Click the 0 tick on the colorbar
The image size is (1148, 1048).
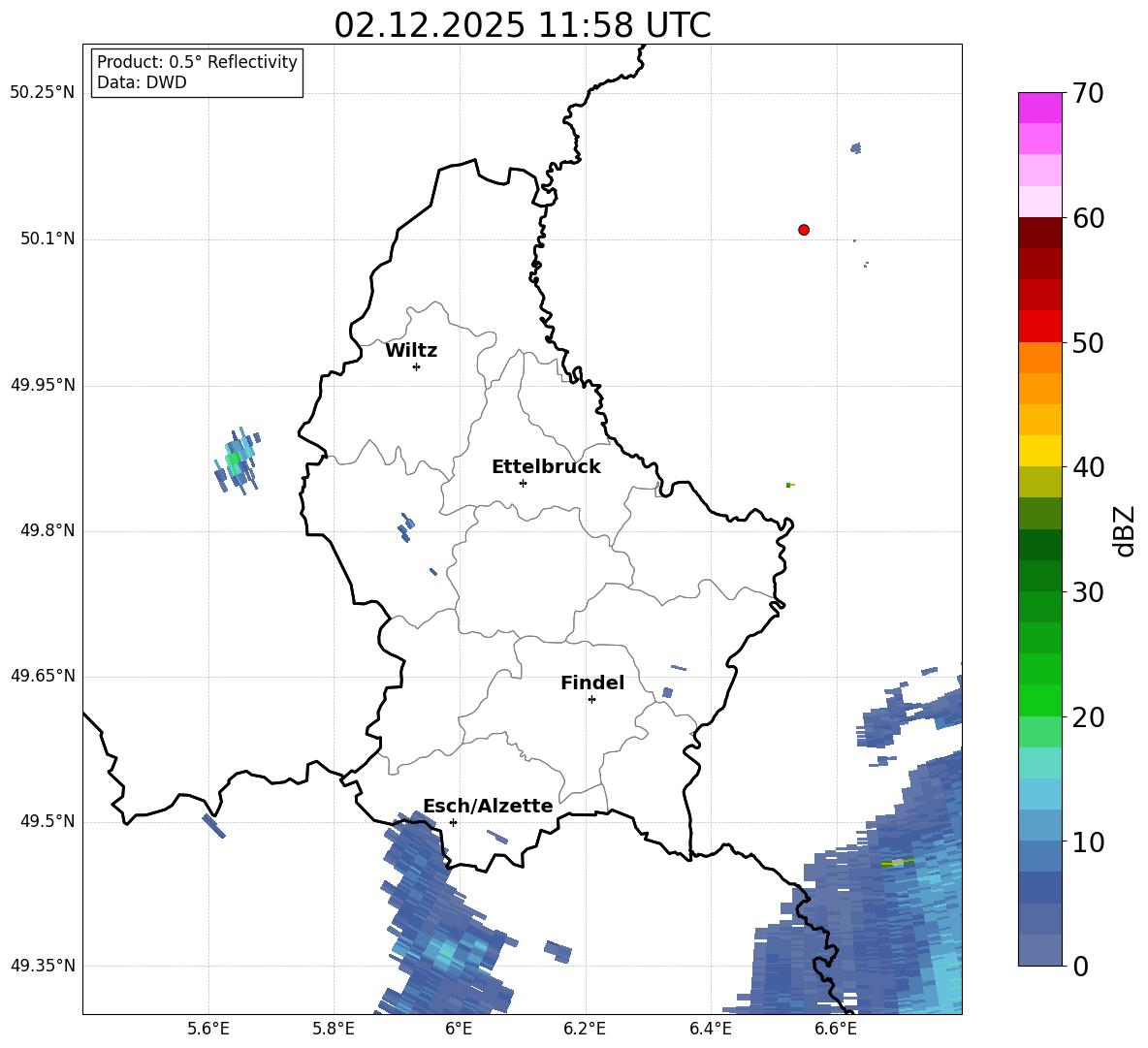(x=1080, y=967)
